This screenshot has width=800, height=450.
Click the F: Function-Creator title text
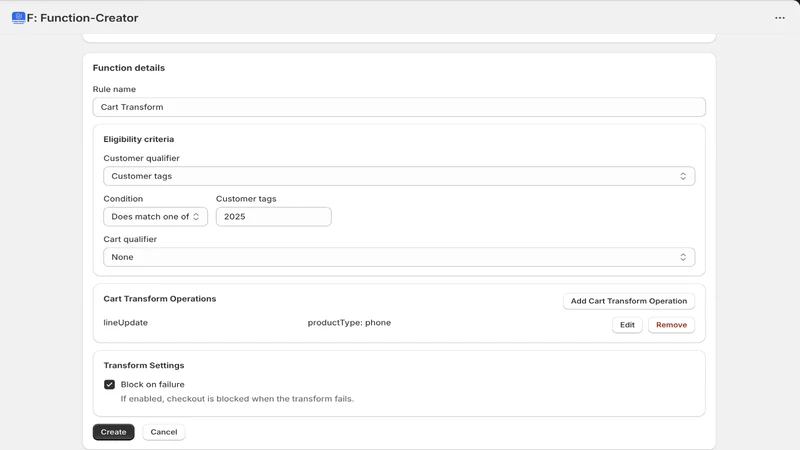coord(82,18)
